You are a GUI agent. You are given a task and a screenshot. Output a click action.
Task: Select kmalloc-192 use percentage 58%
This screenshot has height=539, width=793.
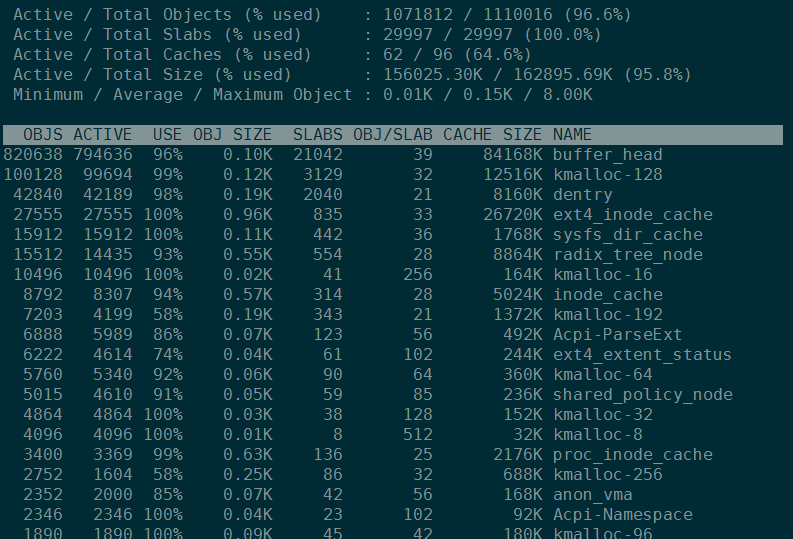tap(167, 315)
